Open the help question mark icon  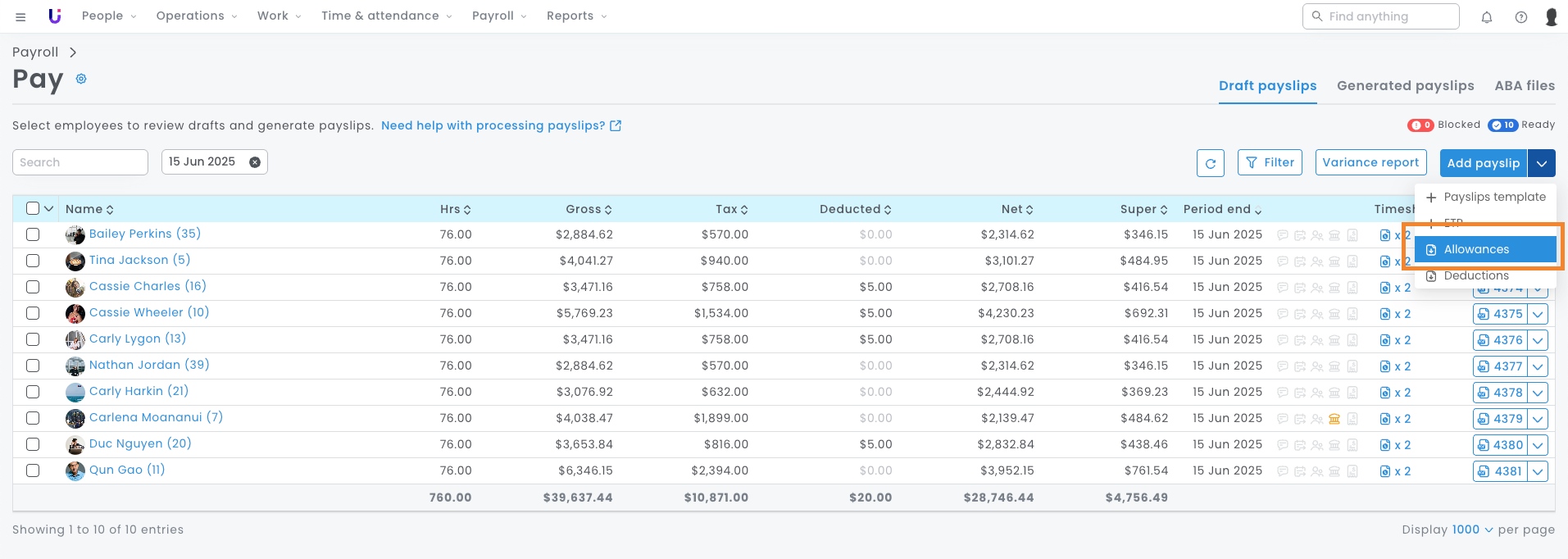tap(1520, 17)
